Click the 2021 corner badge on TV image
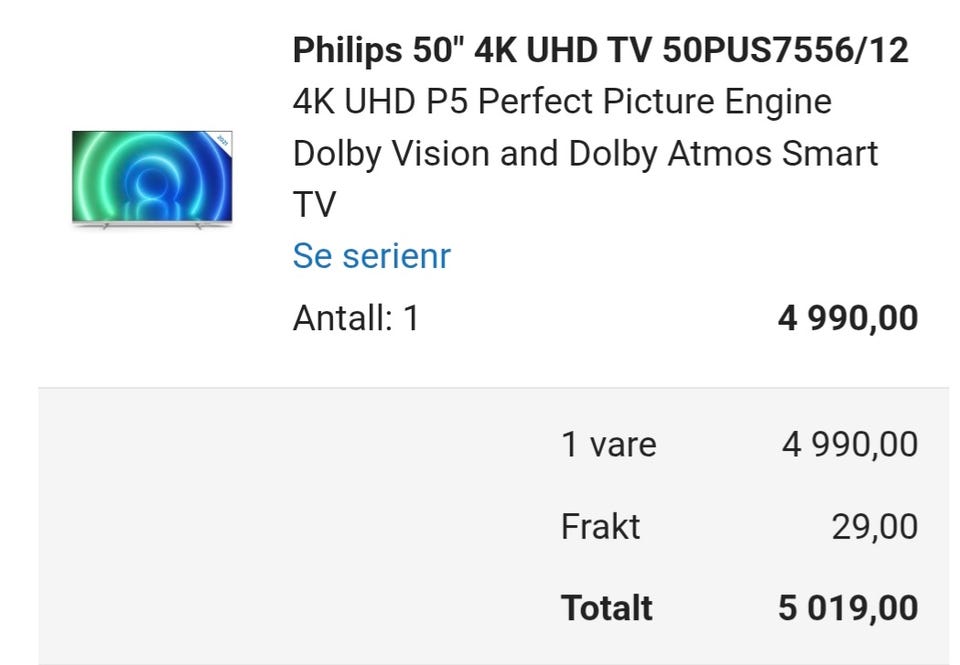 [222, 141]
